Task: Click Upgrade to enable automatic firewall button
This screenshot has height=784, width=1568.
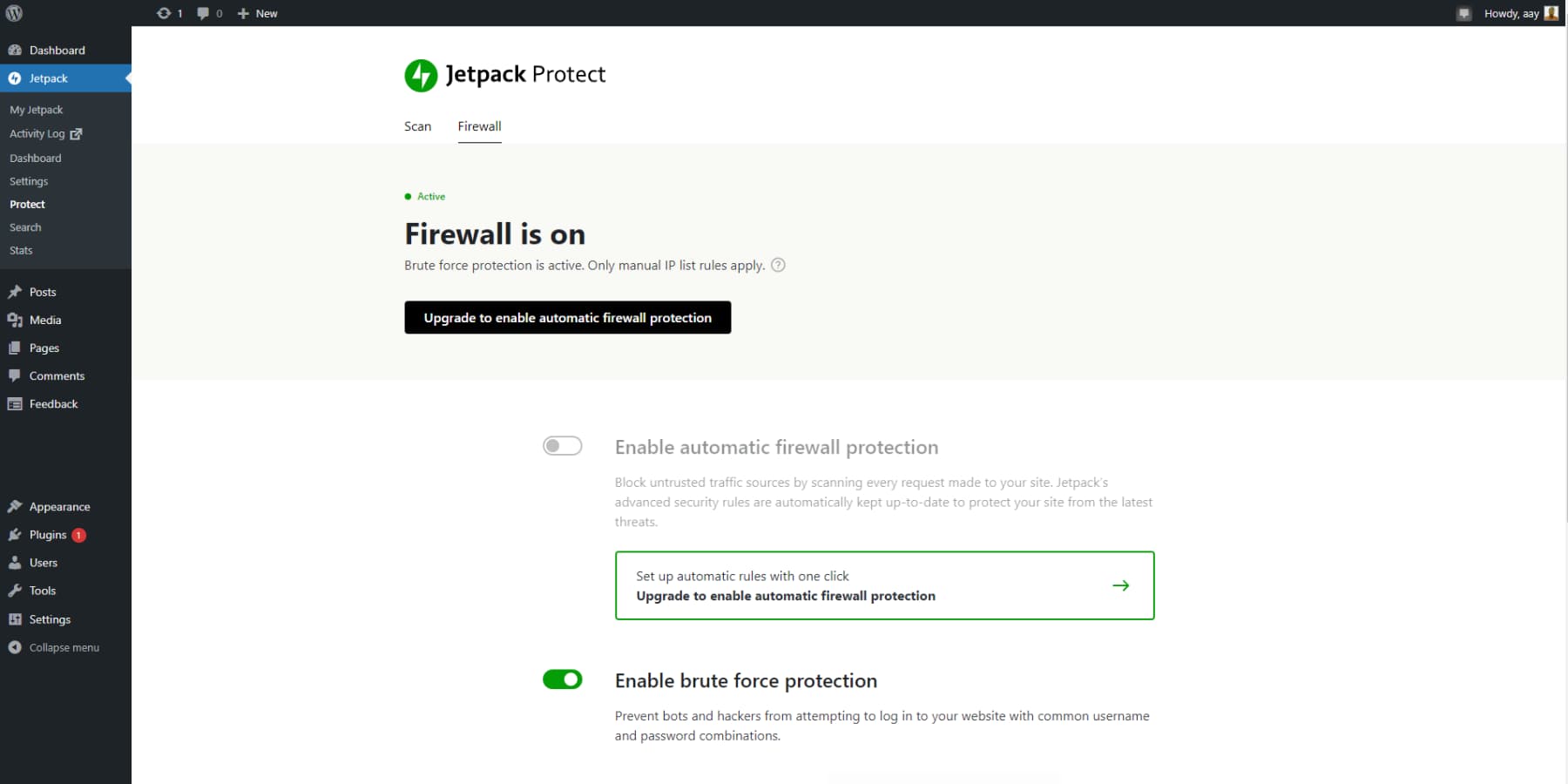Action: (x=567, y=318)
